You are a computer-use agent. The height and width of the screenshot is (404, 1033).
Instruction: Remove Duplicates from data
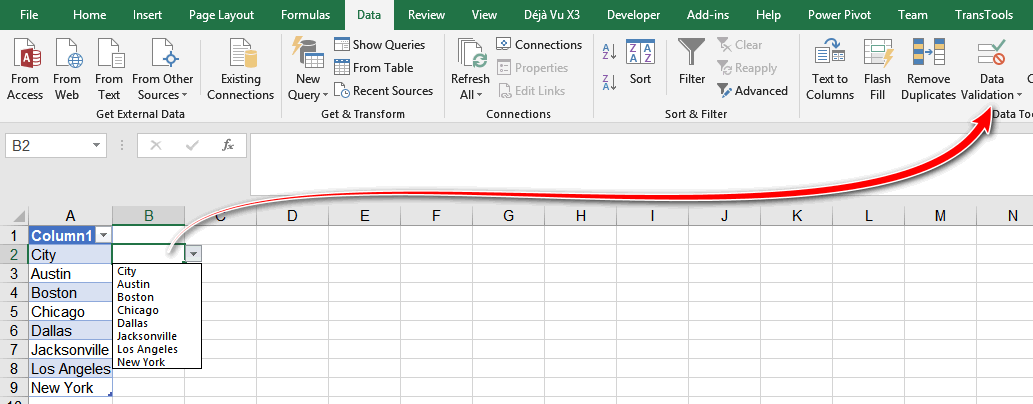point(928,70)
